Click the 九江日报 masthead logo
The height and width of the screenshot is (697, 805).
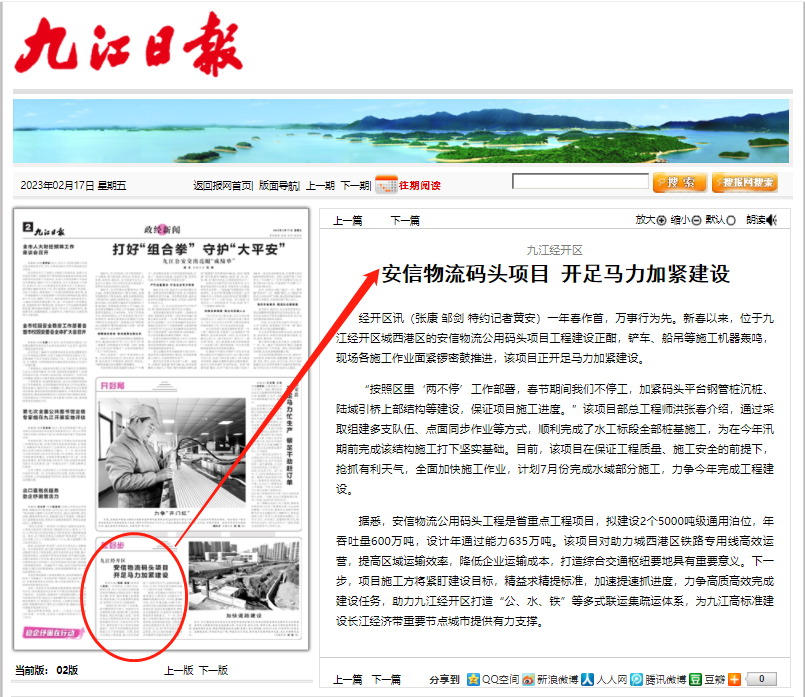[128, 45]
